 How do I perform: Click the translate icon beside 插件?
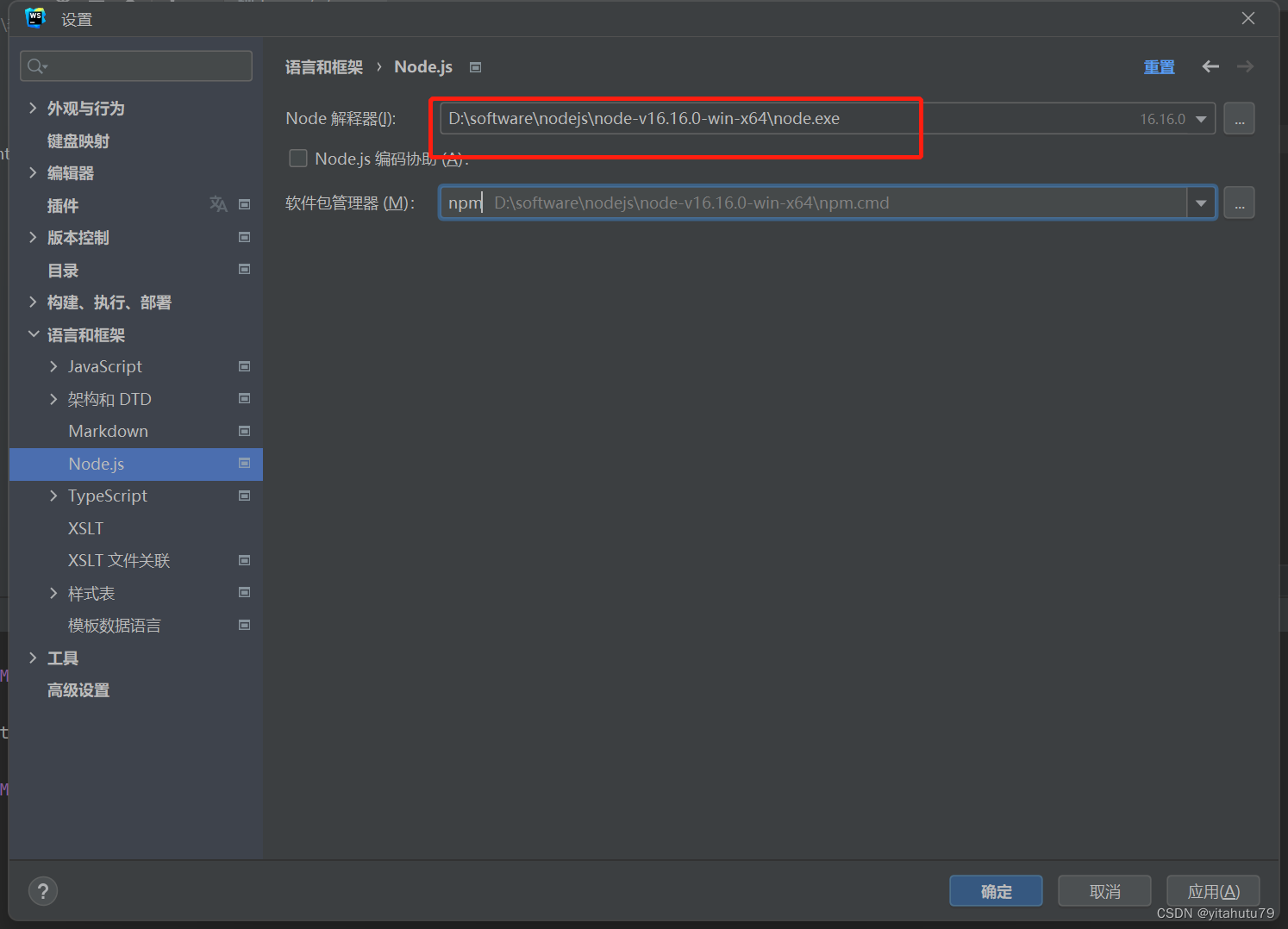(218, 205)
